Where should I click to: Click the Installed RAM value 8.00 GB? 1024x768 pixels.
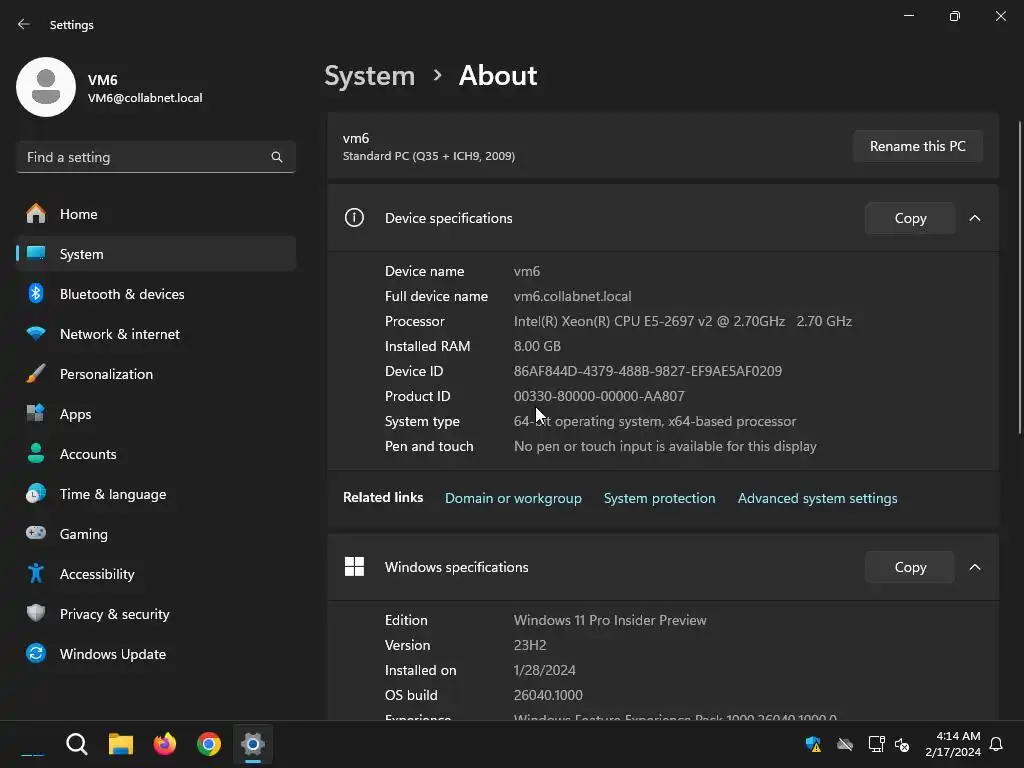(537, 346)
